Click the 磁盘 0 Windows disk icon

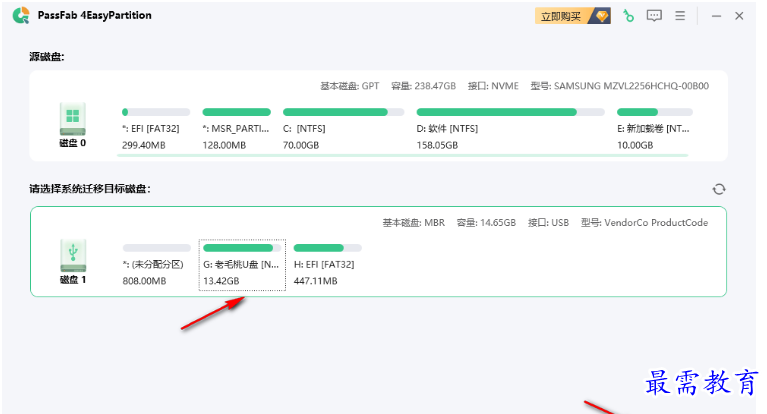tap(72, 119)
